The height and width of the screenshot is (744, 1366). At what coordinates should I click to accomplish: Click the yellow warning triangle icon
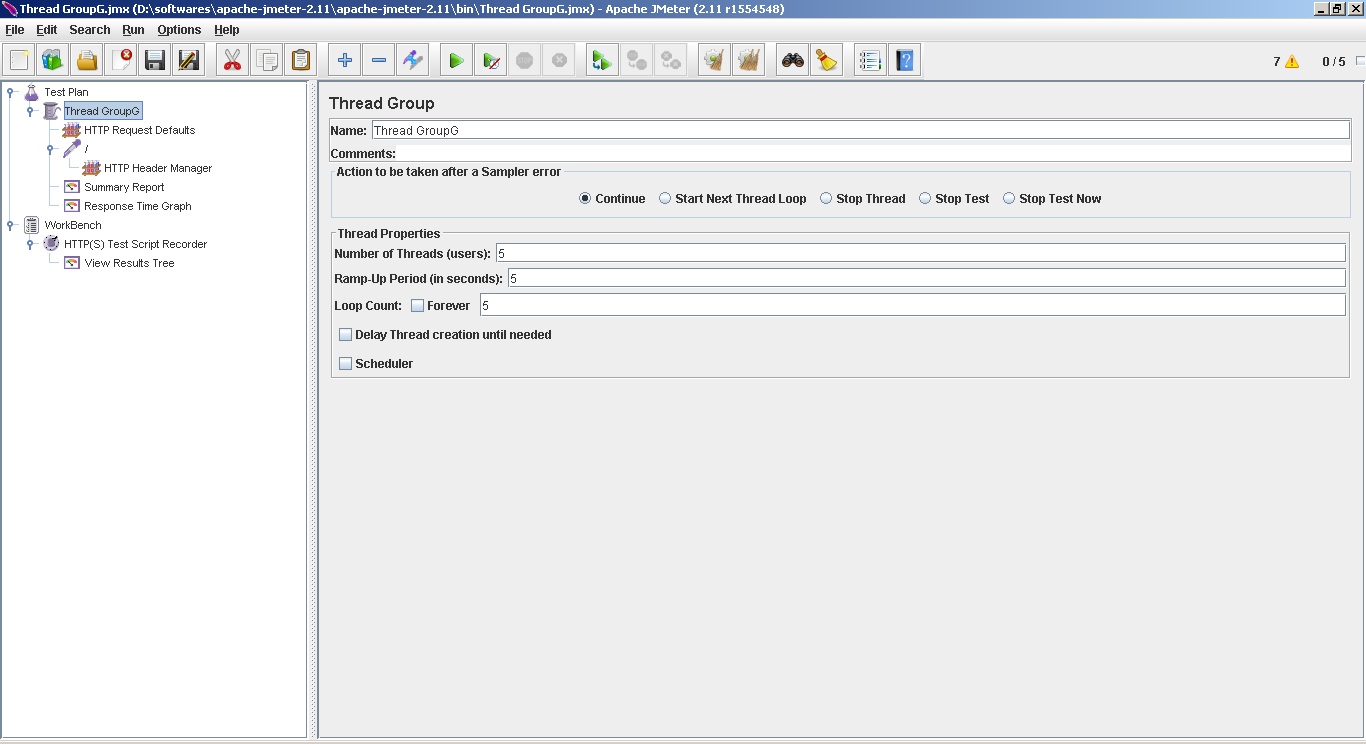click(x=1292, y=61)
